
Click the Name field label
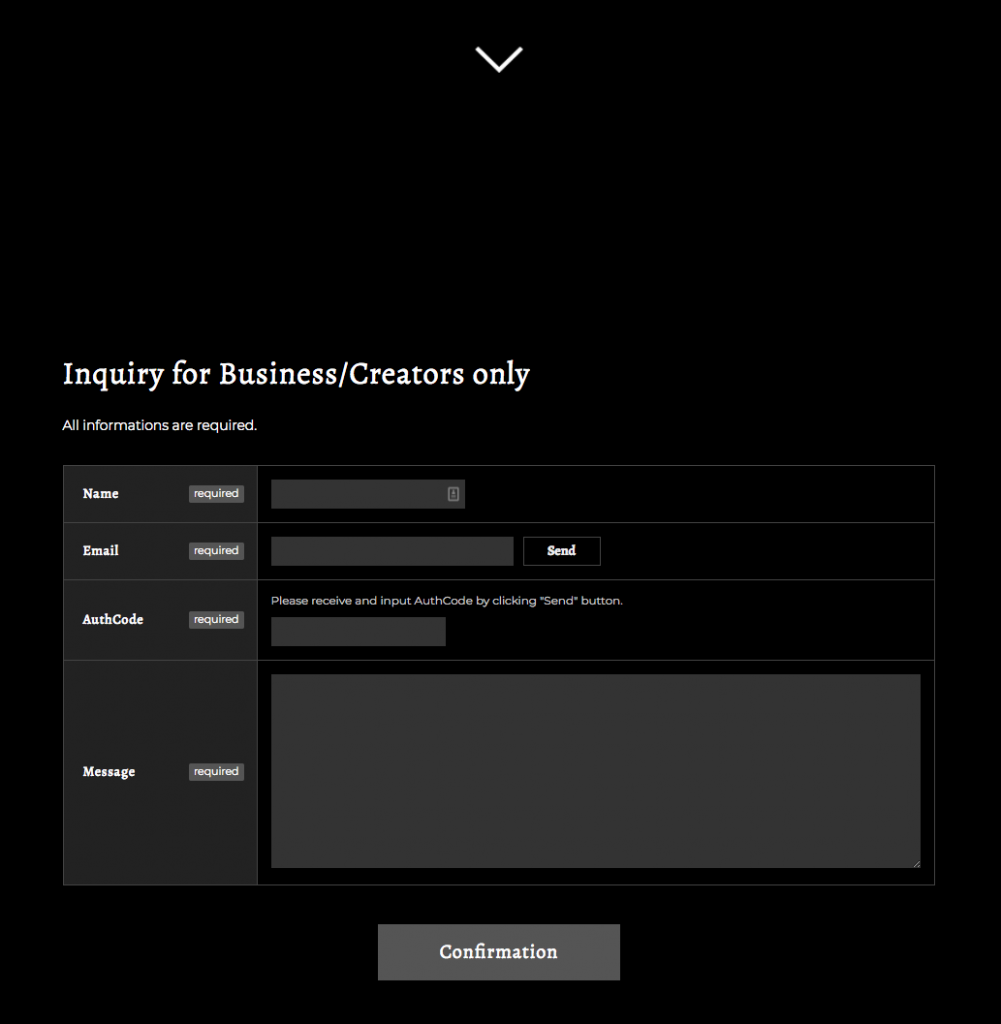coord(100,494)
